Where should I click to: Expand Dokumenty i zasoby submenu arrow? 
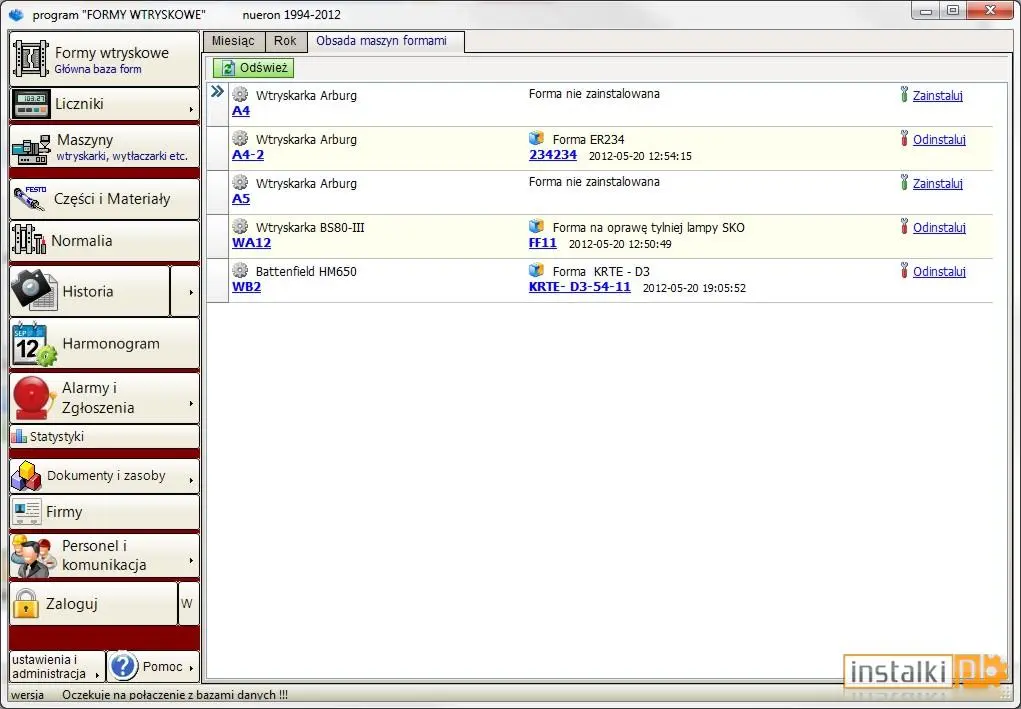[191, 480]
